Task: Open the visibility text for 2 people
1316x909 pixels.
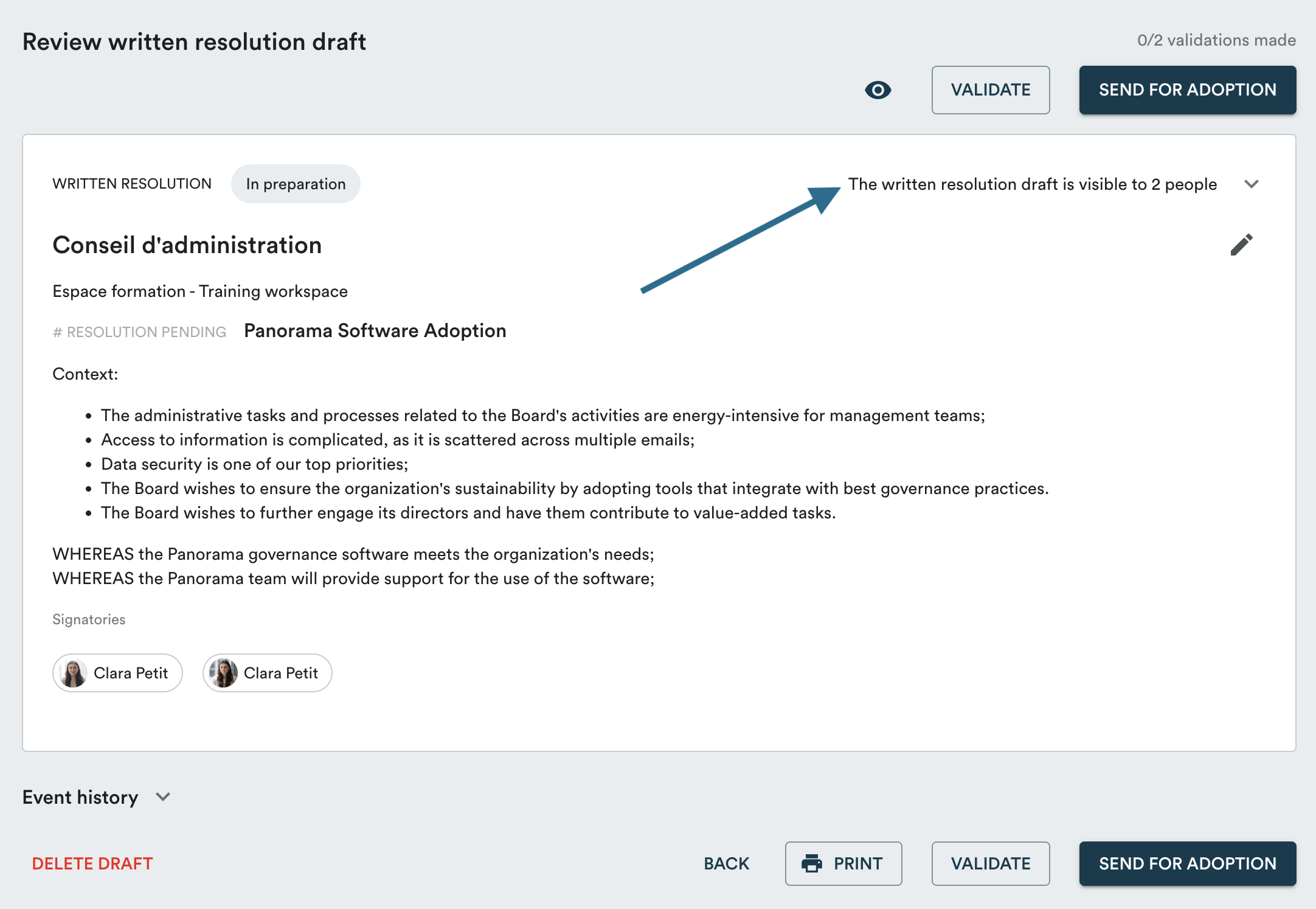Action: coord(1032,184)
